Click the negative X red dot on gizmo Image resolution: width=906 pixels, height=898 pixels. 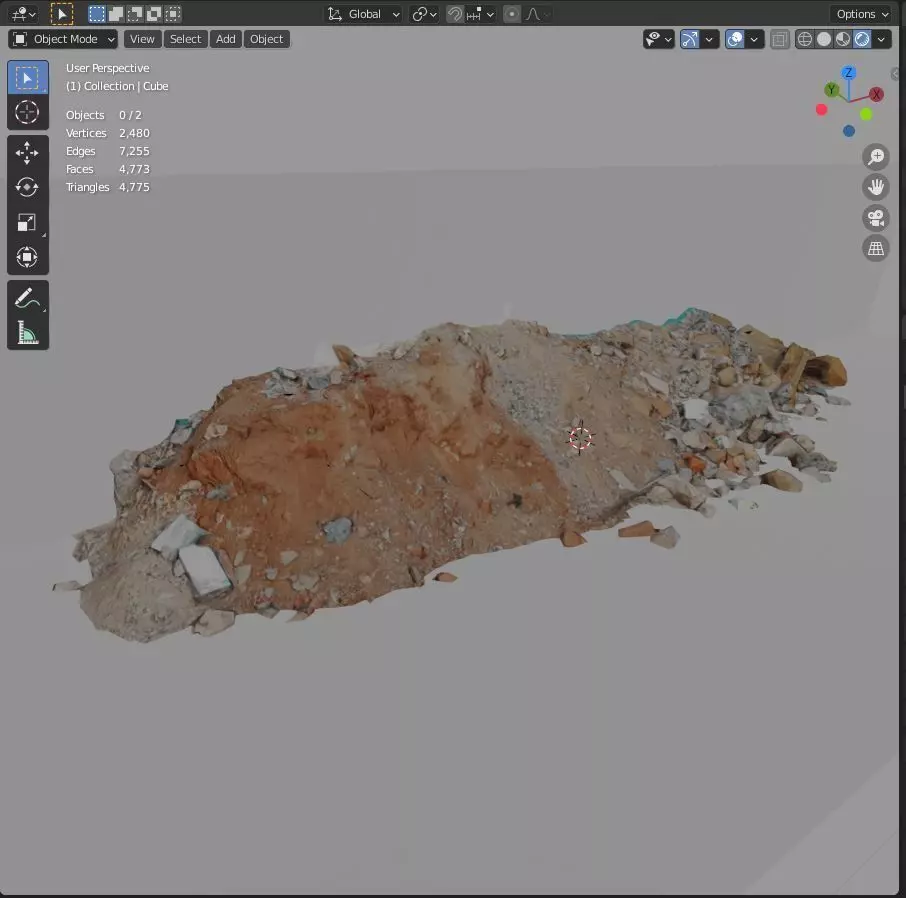coord(821,110)
